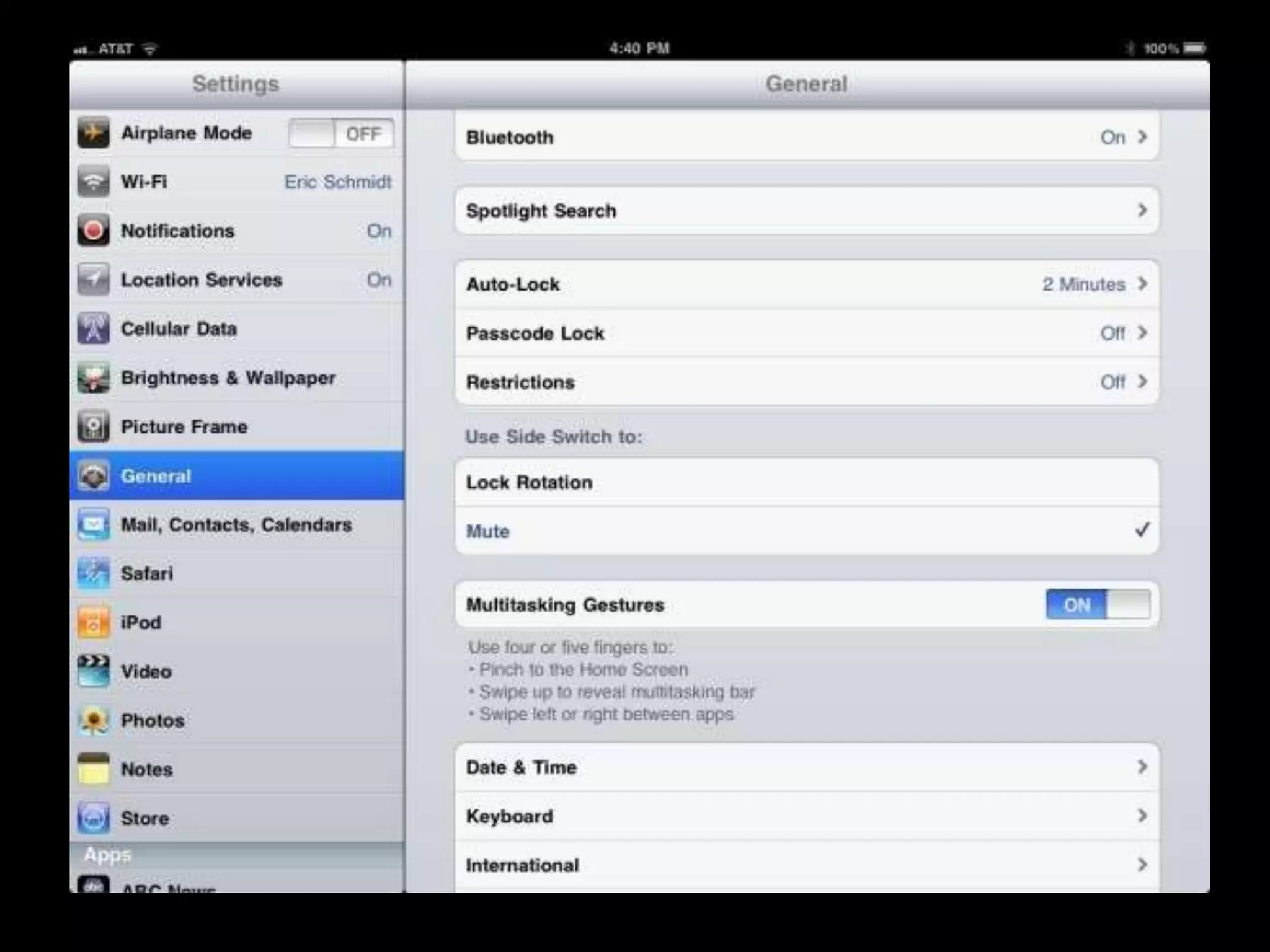This screenshot has width=1270, height=952.
Task: Tap the Keyboard row label
Action: click(509, 816)
